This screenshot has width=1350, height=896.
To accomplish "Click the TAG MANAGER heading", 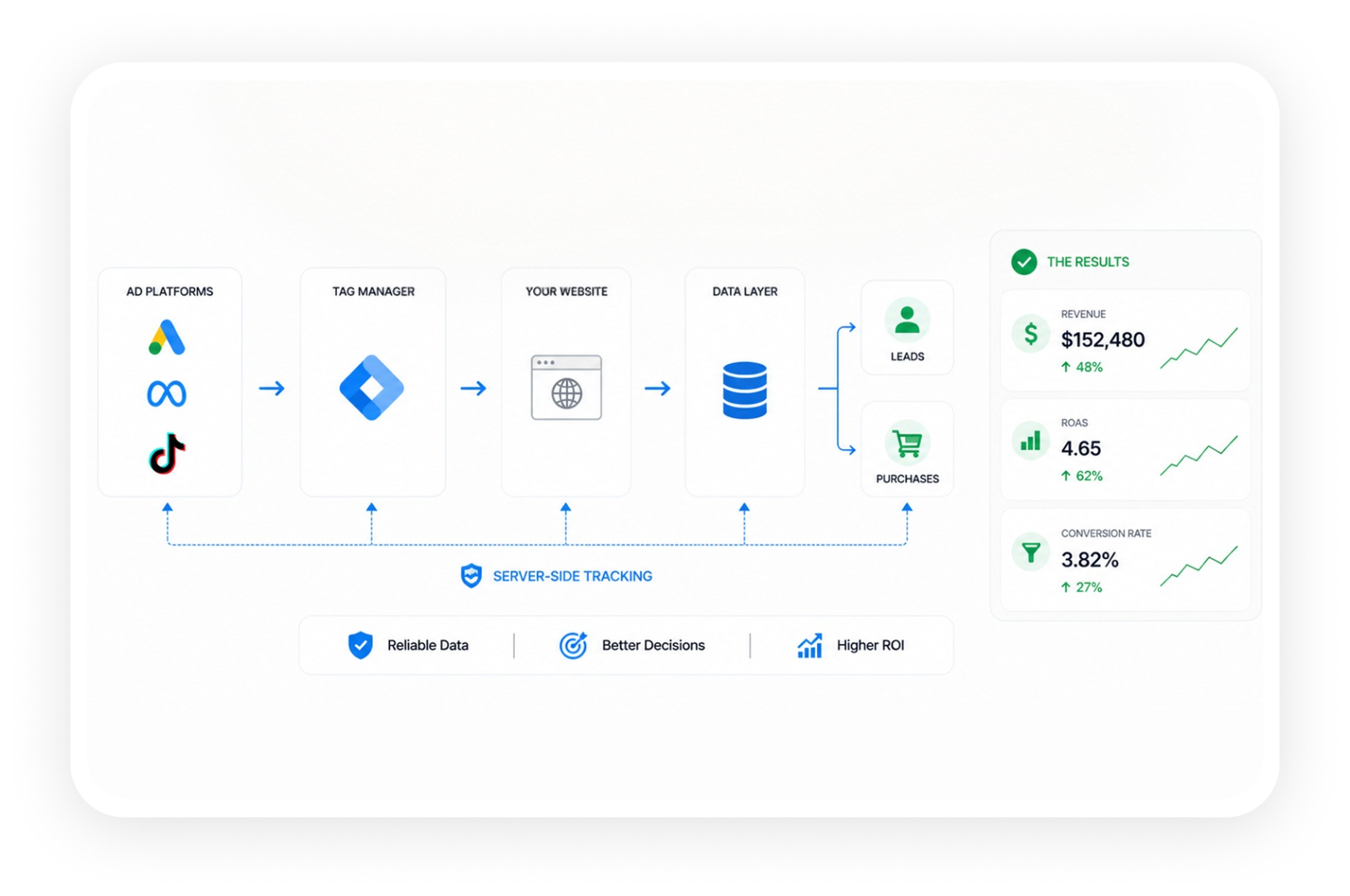I will point(373,291).
